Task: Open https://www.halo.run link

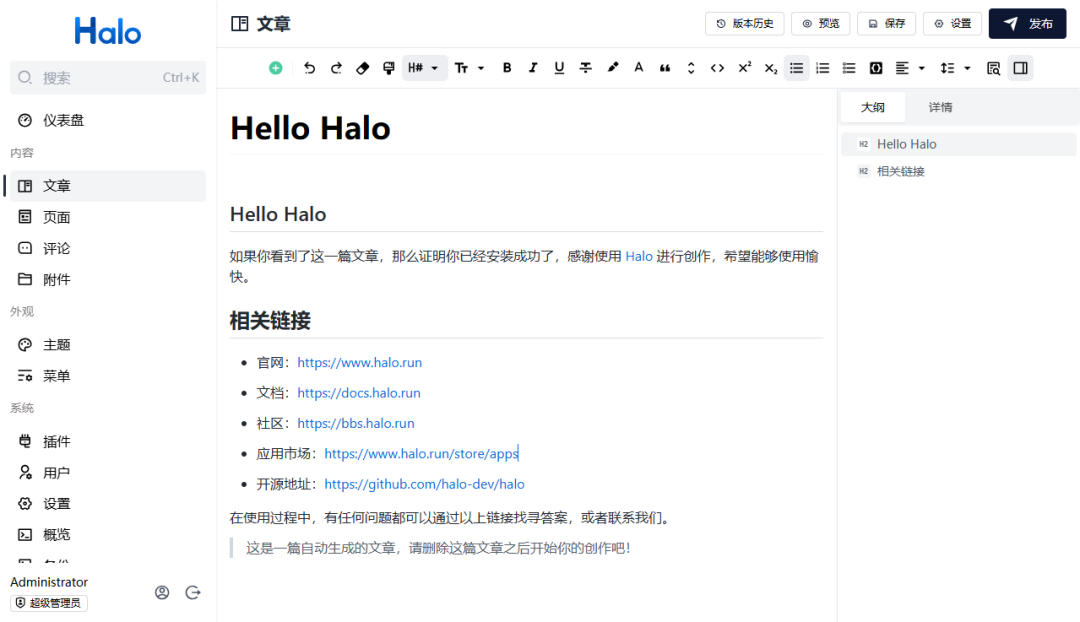Action: (360, 362)
